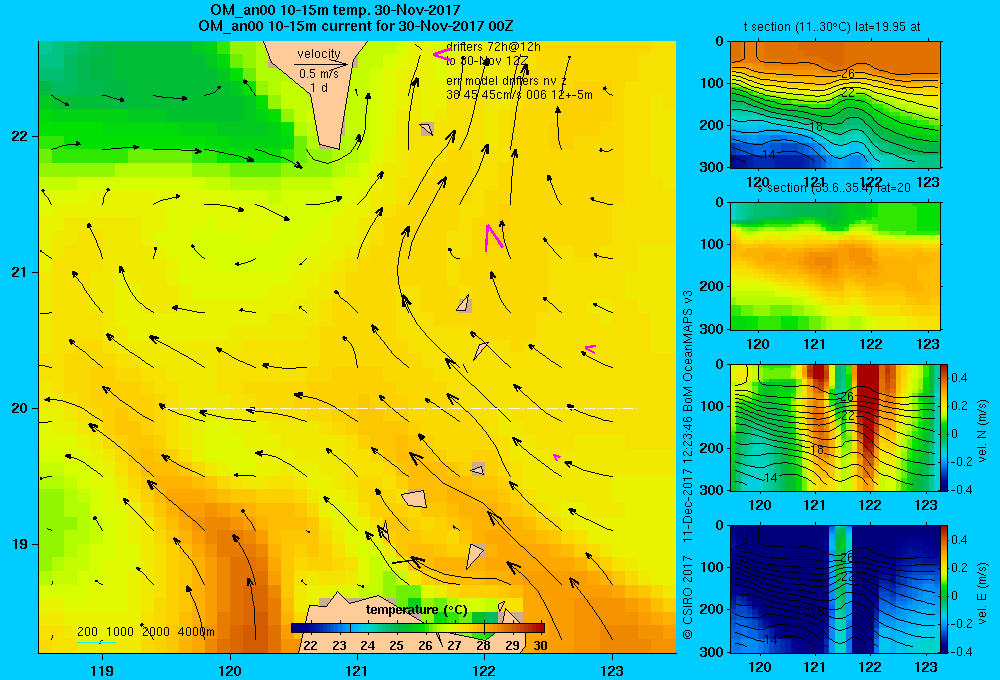
Task: Click the '-0.4' tick on vel. E colorbar
Action: (x=961, y=651)
